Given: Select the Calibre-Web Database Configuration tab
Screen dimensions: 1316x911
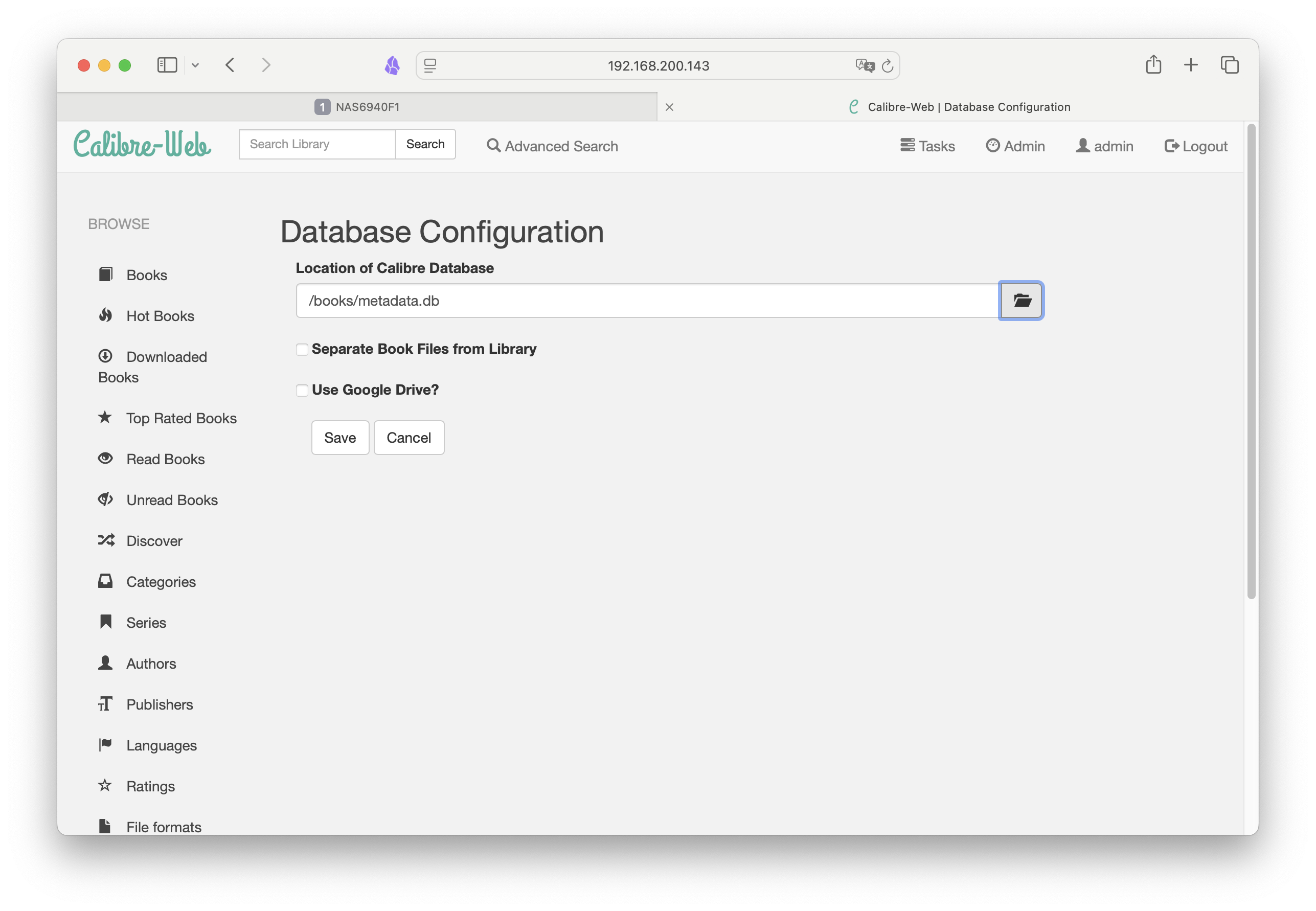Looking at the screenshot, I should pyautogui.click(x=958, y=107).
